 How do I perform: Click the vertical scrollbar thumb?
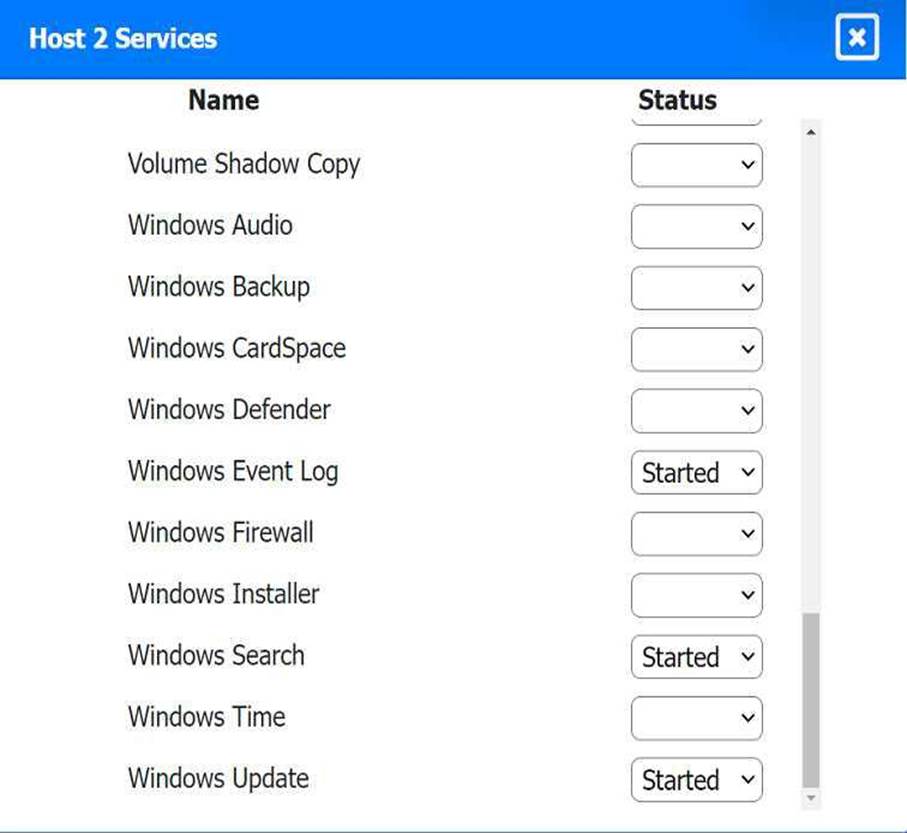coord(810,700)
